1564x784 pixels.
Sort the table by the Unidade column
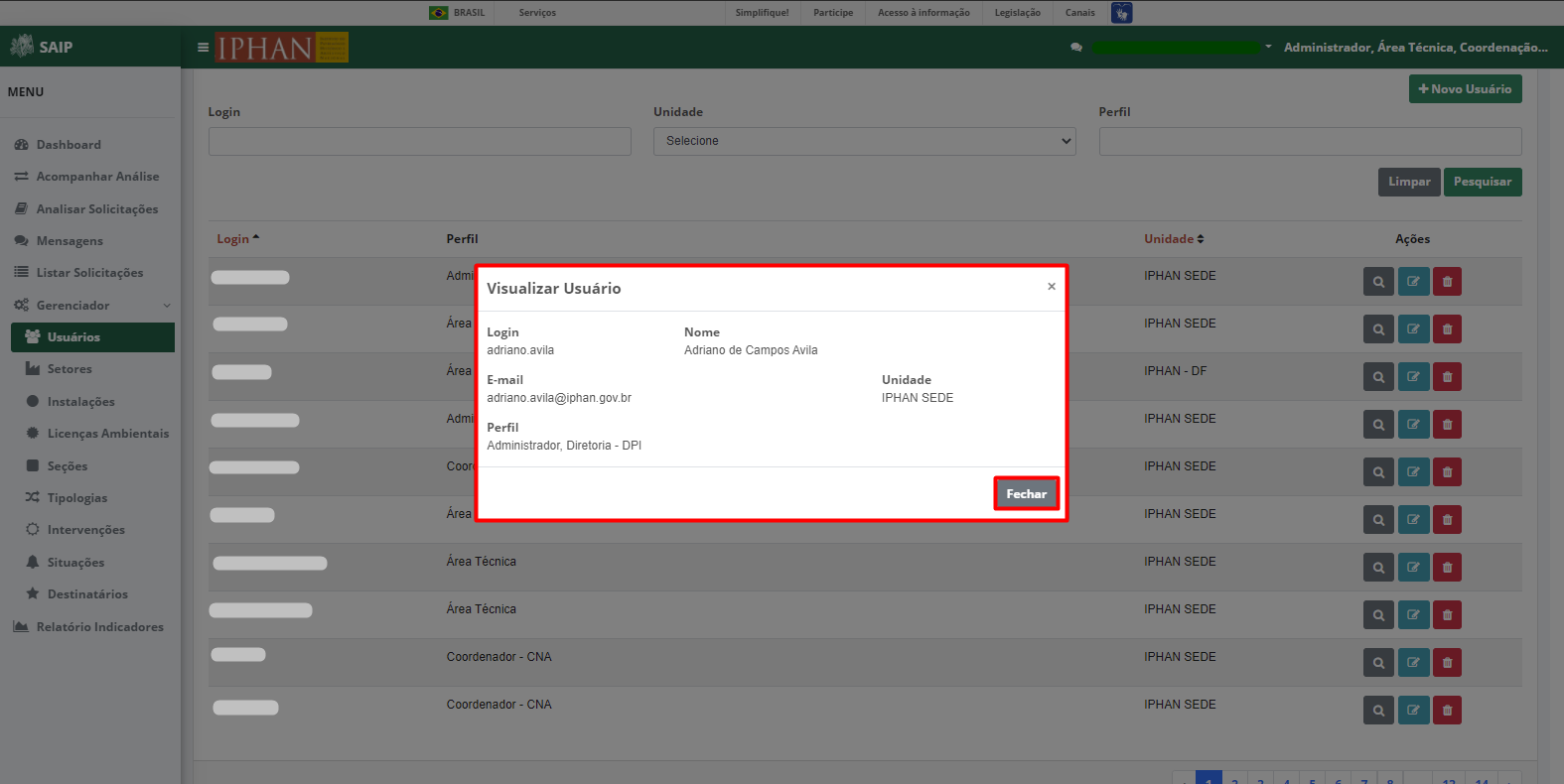pyautogui.click(x=1174, y=239)
